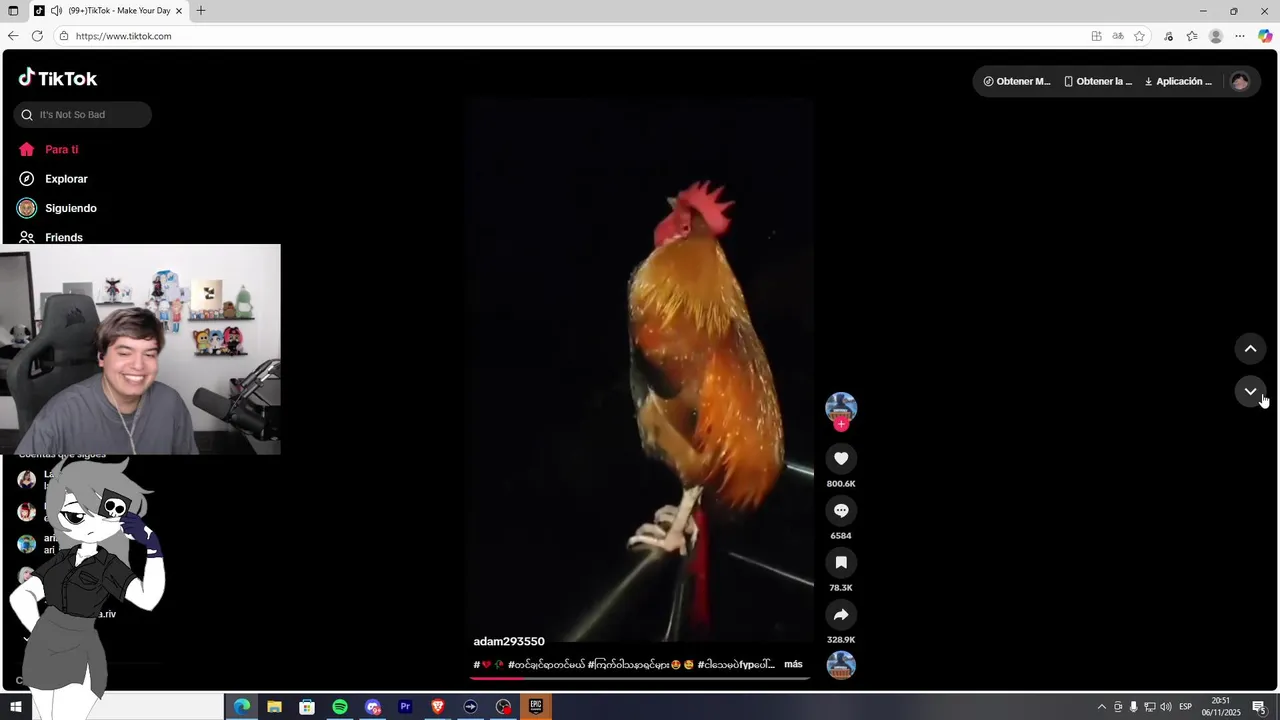
Task: Save video using the bookmark icon
Action: click(841, 562)
